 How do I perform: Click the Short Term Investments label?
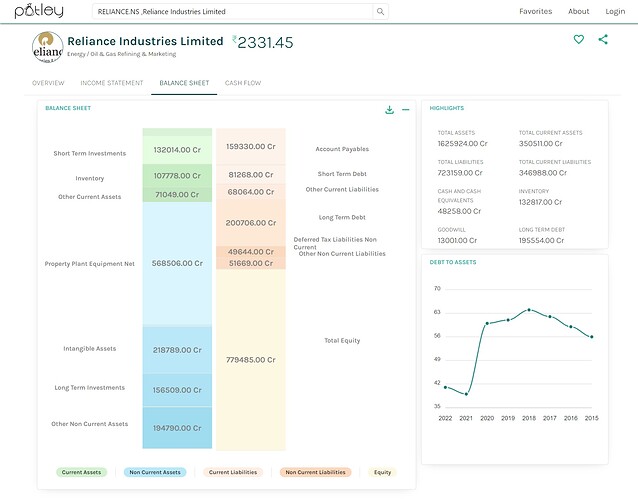[90, 153]
